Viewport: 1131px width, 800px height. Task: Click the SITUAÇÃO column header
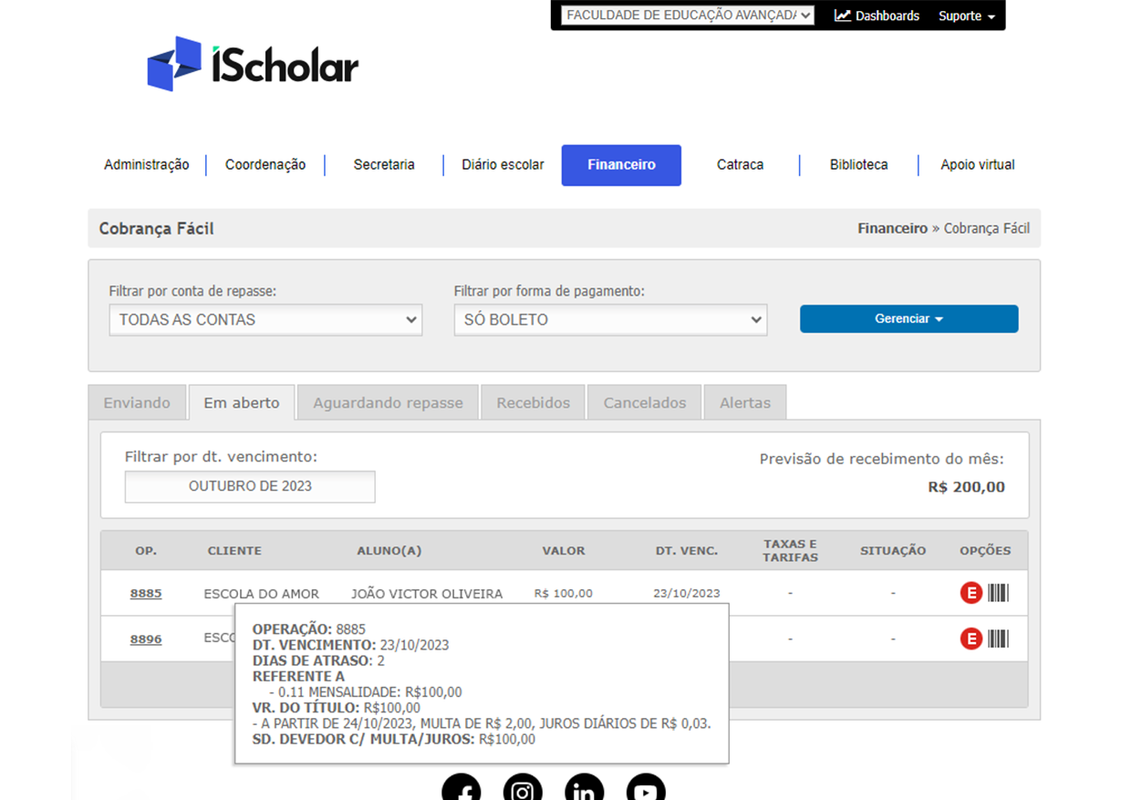893,550
